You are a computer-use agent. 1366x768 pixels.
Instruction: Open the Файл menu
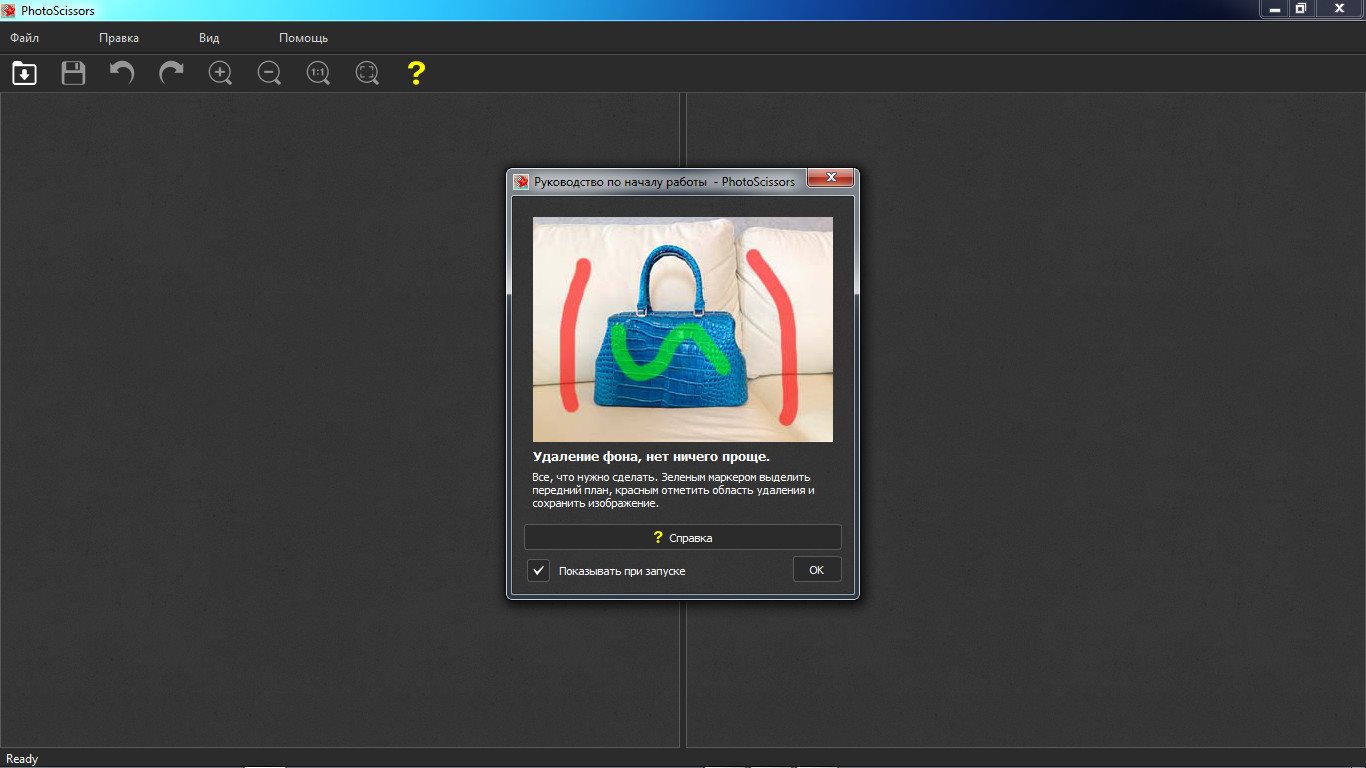pyautogui.click(x=25, y=38)
